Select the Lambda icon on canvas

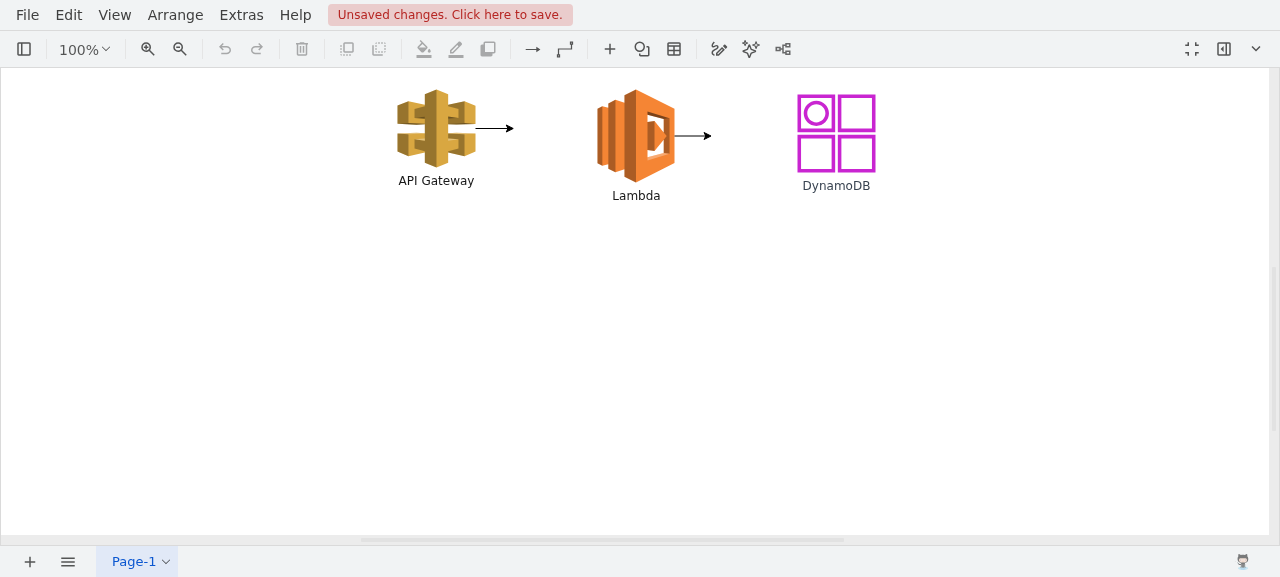click(636, 136)
